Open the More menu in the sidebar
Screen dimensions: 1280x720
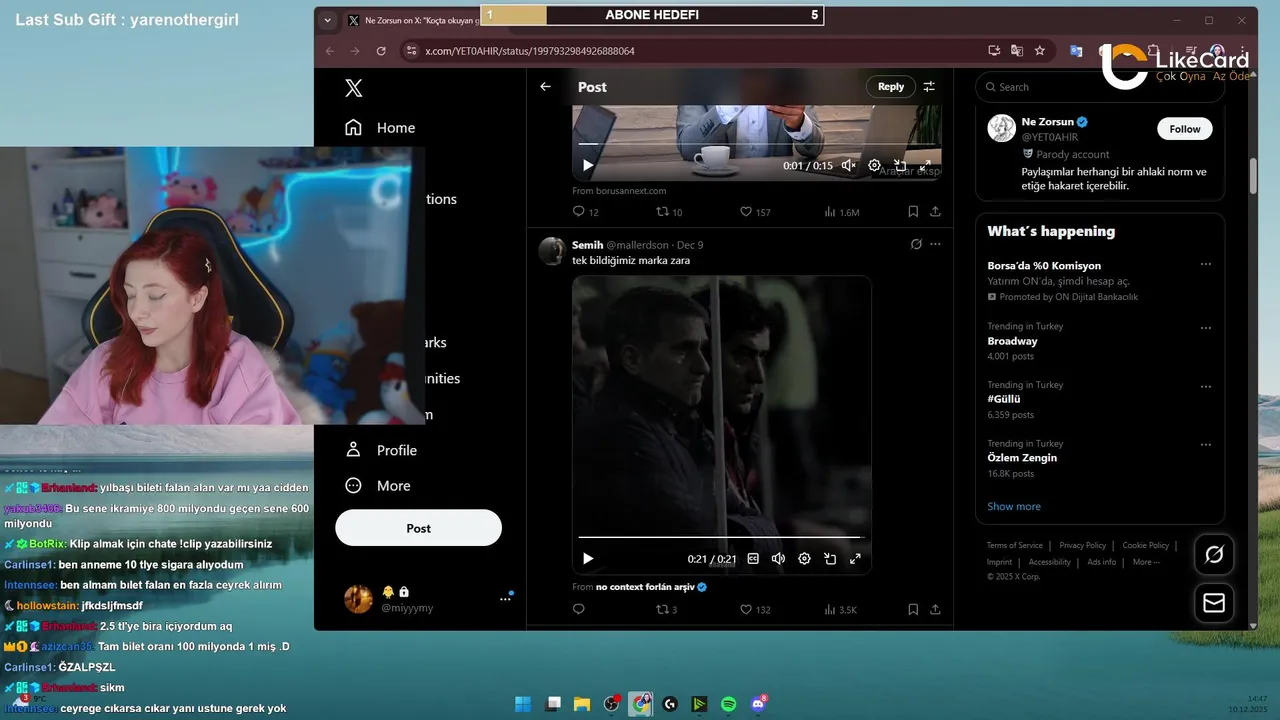378,486
